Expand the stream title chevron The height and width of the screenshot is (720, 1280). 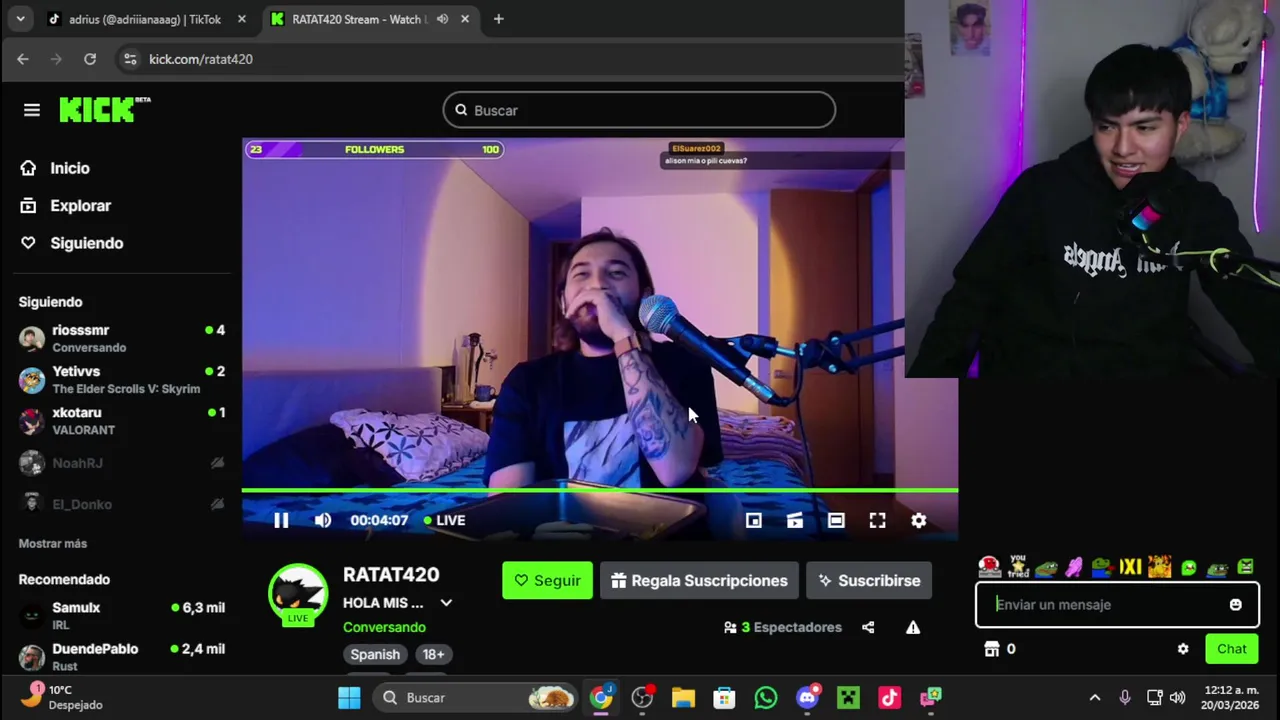(x=446, y=603)
